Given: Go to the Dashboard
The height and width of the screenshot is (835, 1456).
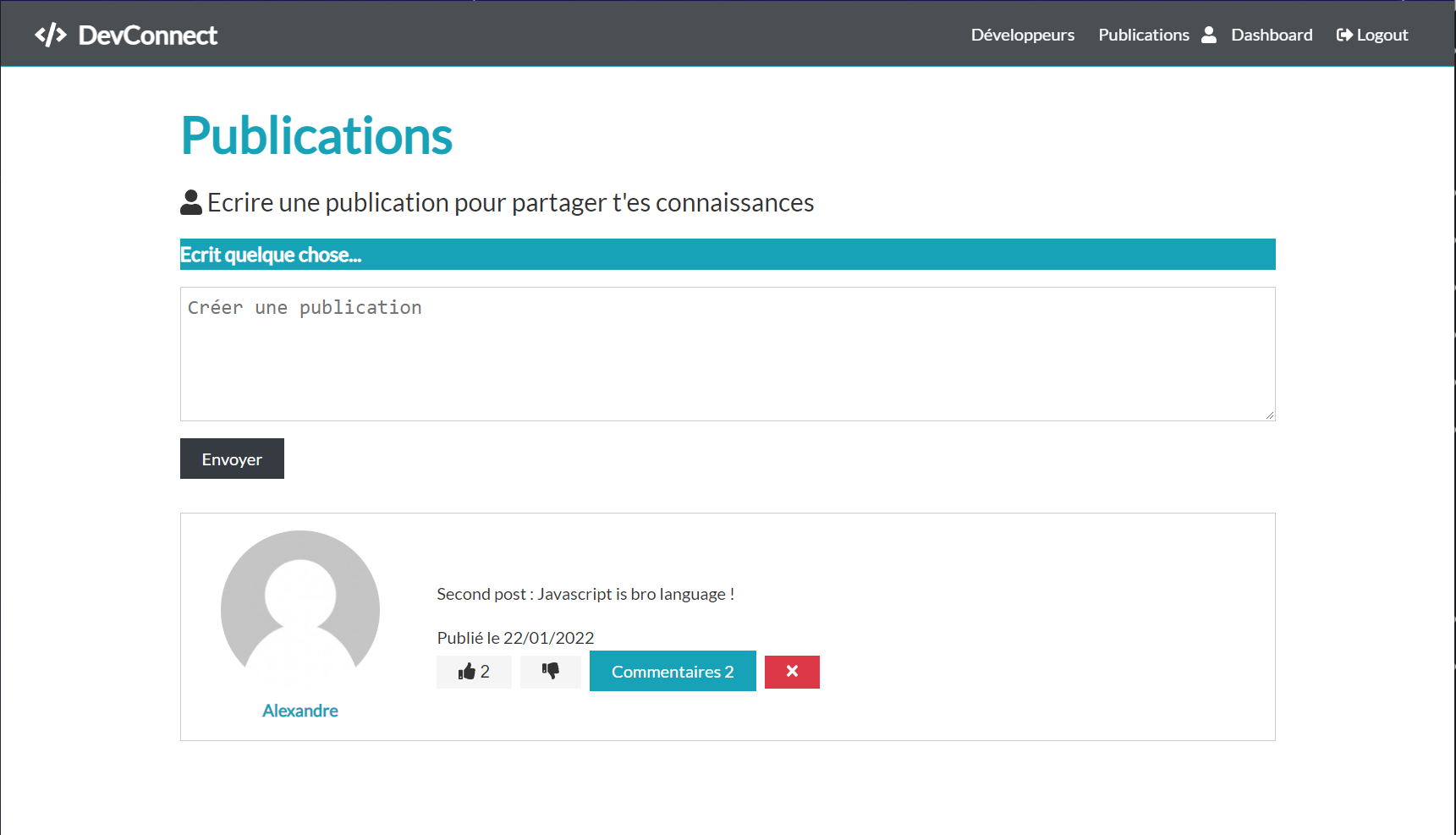Looking at the screenshot, I should [1272, 35].
